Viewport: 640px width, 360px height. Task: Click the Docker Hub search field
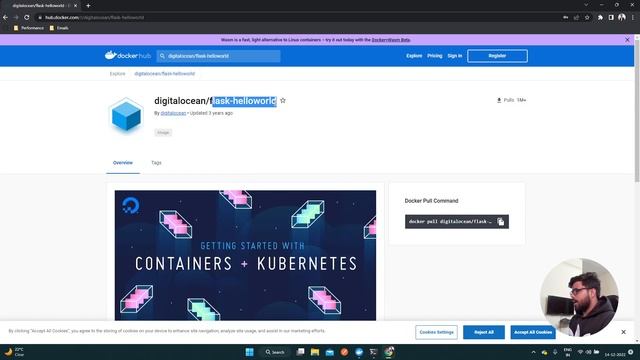(x=218, y=56)
